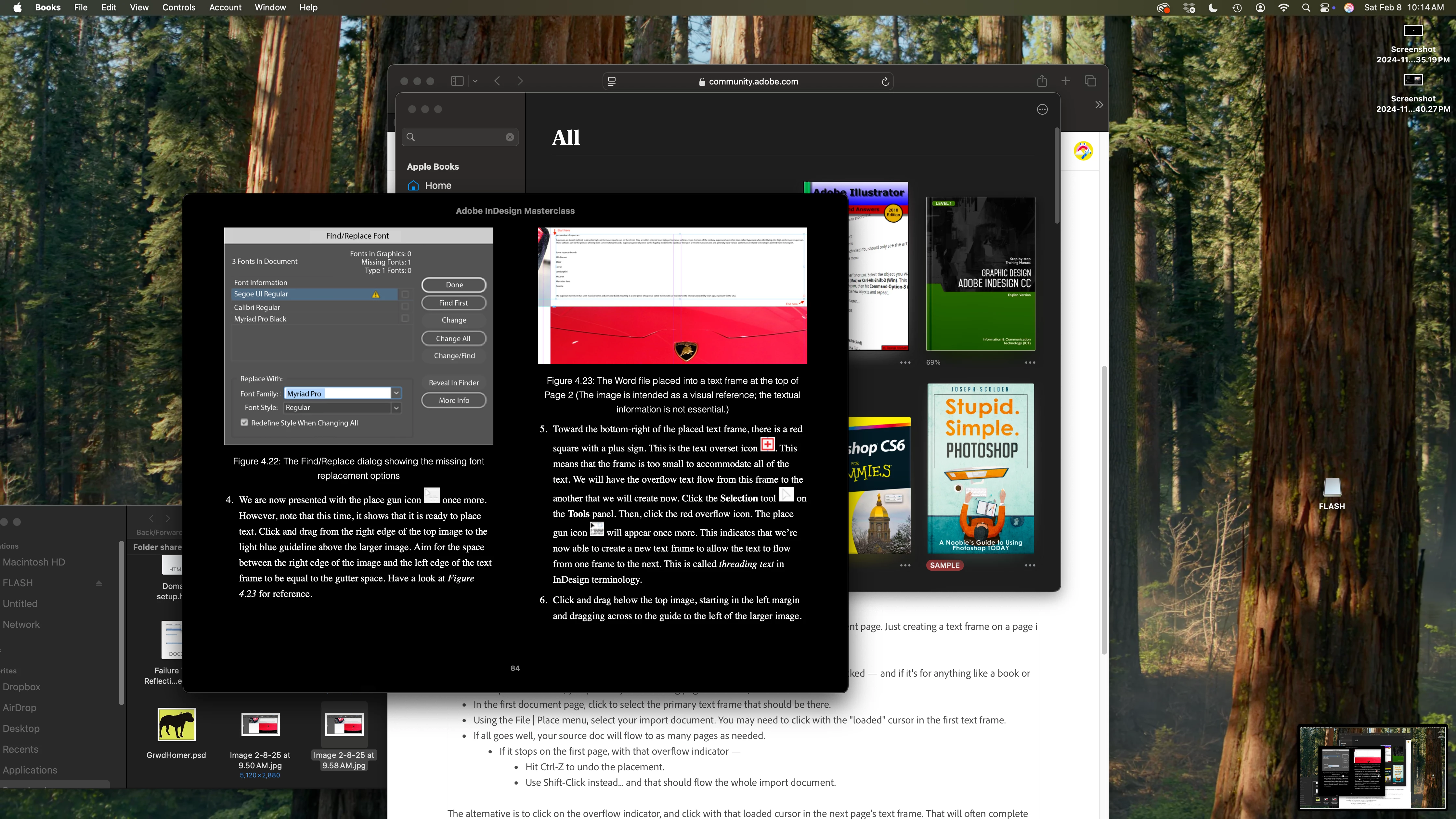This screenshot has width=1456, height=819.
Task: Eject the FLASH drive in Finder sidebar
Action: [x=99, y=583]
